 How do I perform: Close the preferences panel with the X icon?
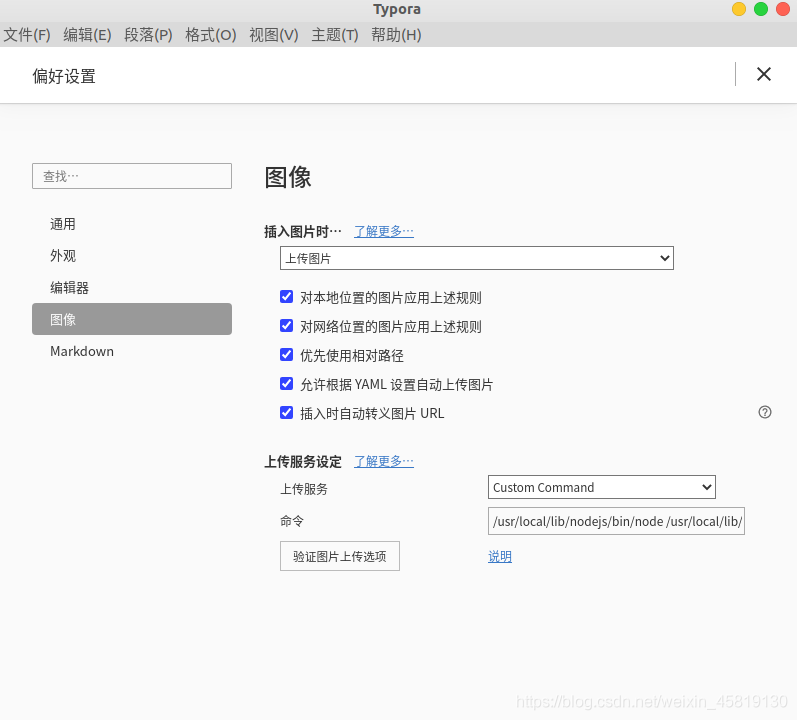763,74
